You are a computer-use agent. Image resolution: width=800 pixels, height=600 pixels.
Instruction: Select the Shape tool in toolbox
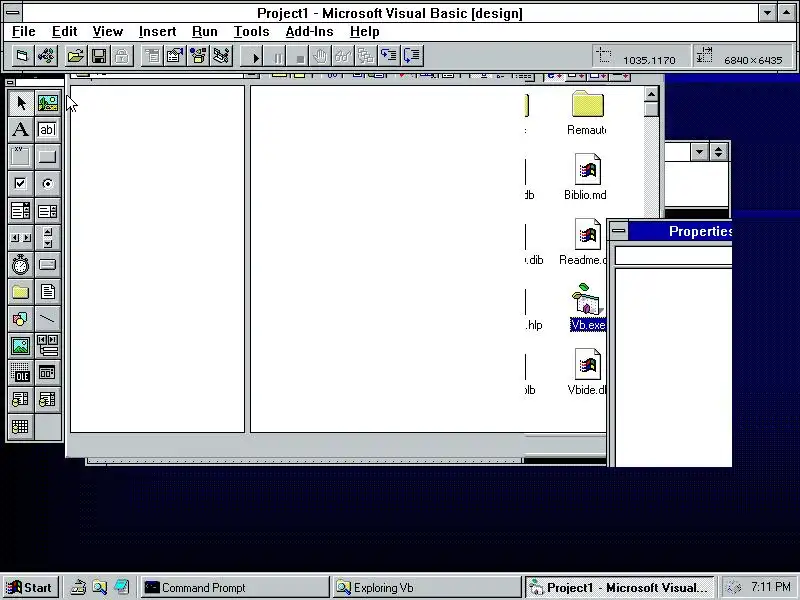point(21,319)
